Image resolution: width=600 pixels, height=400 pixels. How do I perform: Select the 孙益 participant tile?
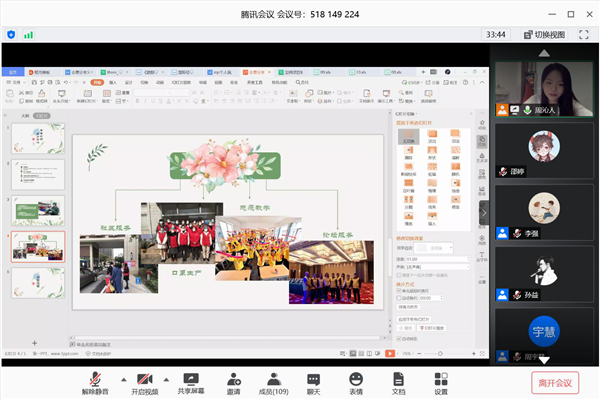tap(544, 274)
